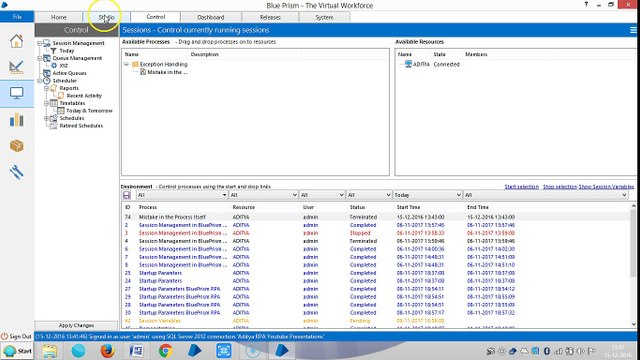Open the System tab

pos(324,17)
